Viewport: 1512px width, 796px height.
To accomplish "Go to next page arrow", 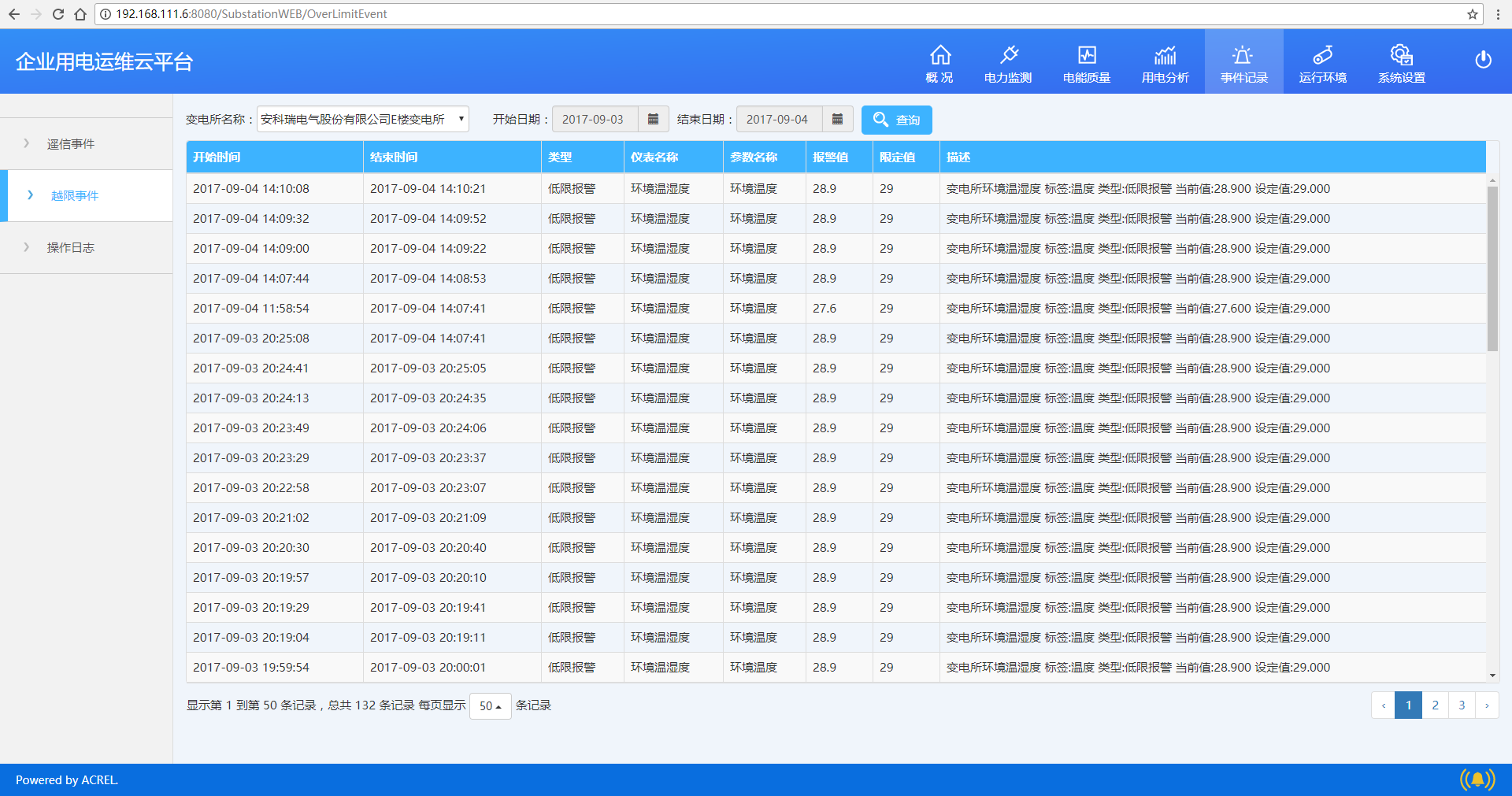I will 1487,705.
